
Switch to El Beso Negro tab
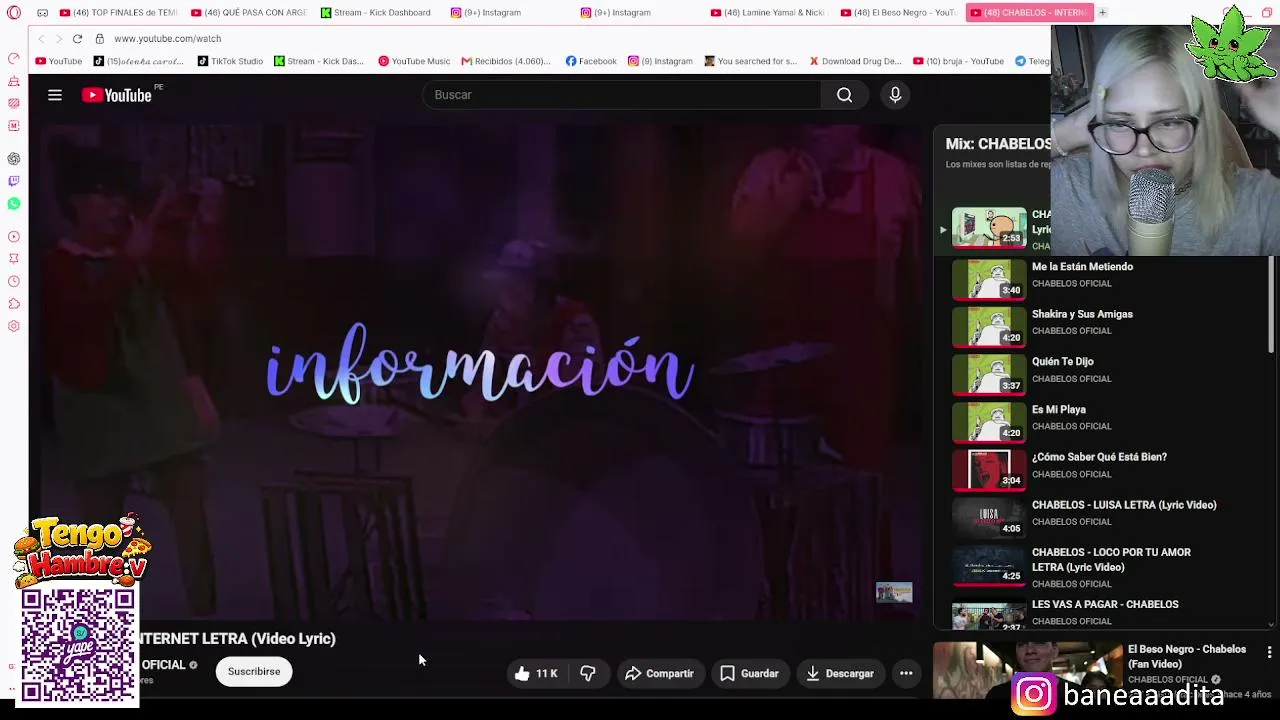(899, 13)
